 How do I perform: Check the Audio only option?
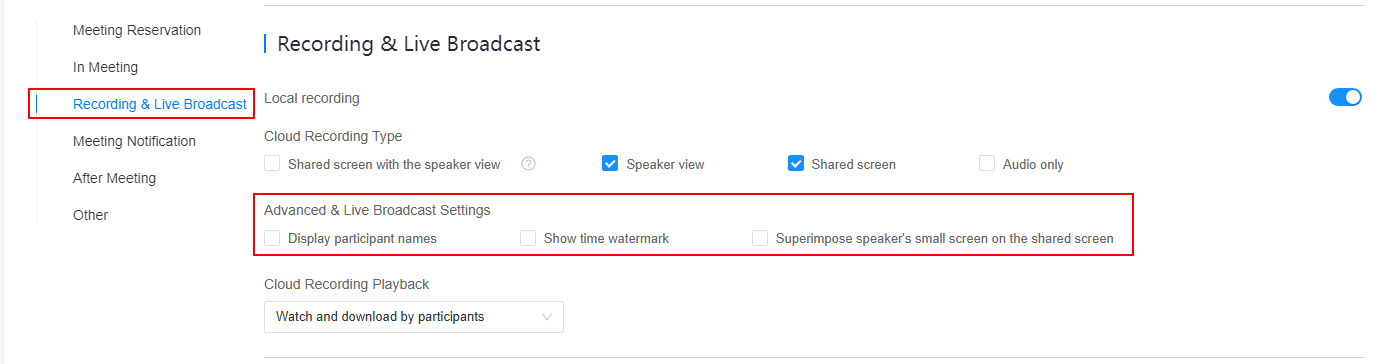987,164
